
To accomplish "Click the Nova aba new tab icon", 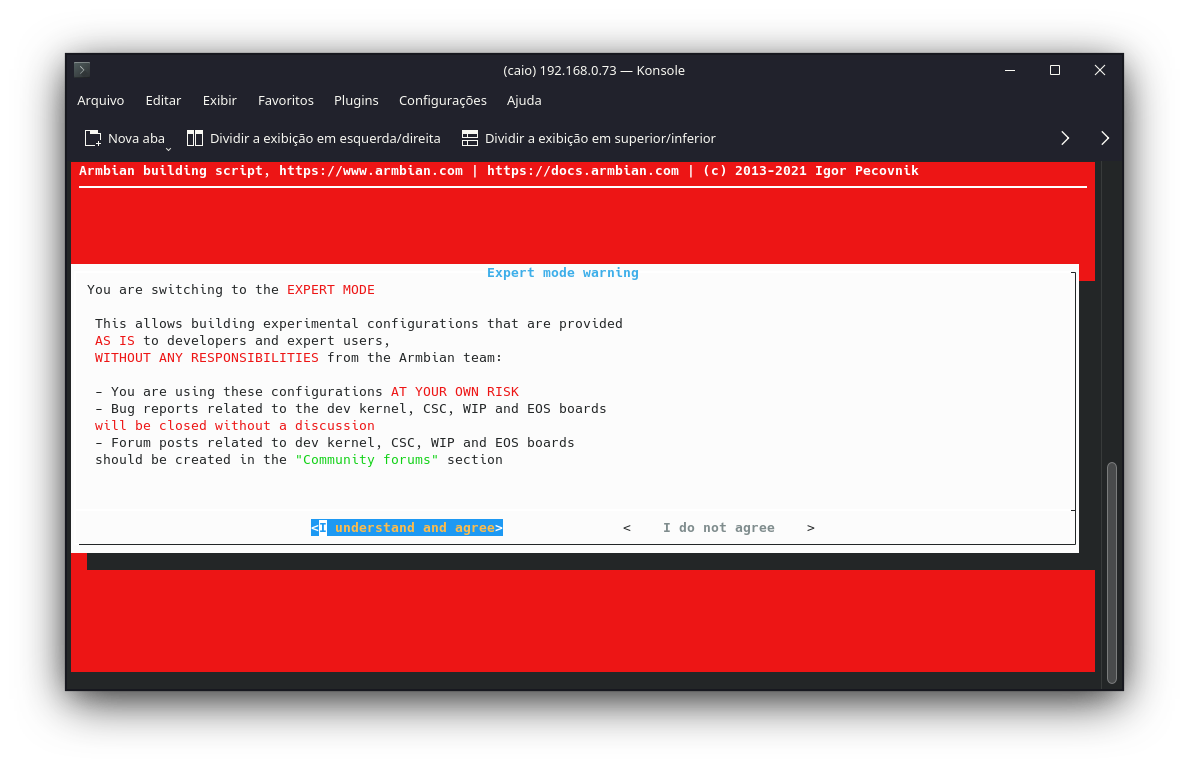I will (93, 138).
